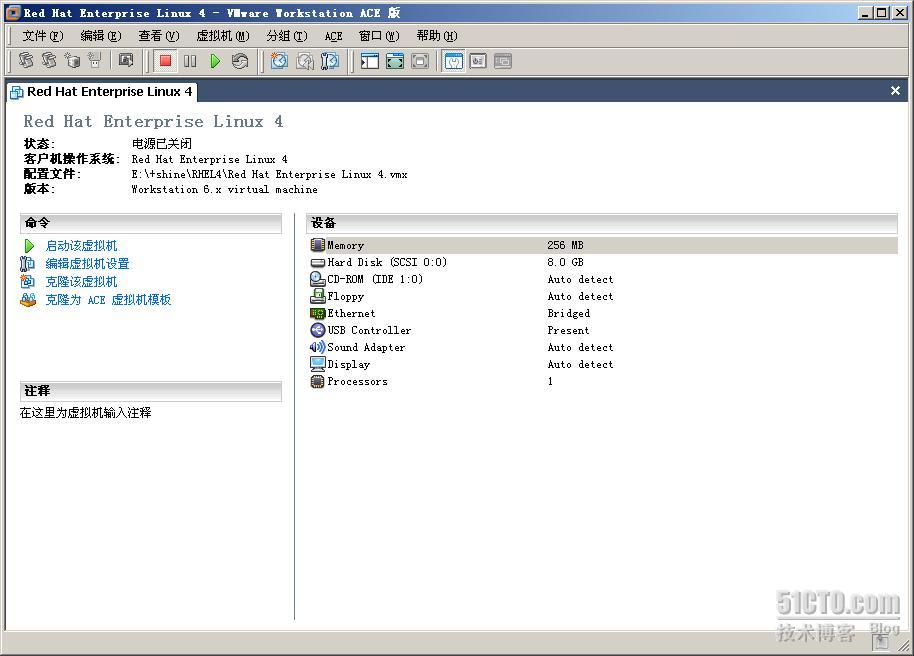Click the Processors chip device icon
Viewport: 914px width, 656px height.
tap(318, 381)
